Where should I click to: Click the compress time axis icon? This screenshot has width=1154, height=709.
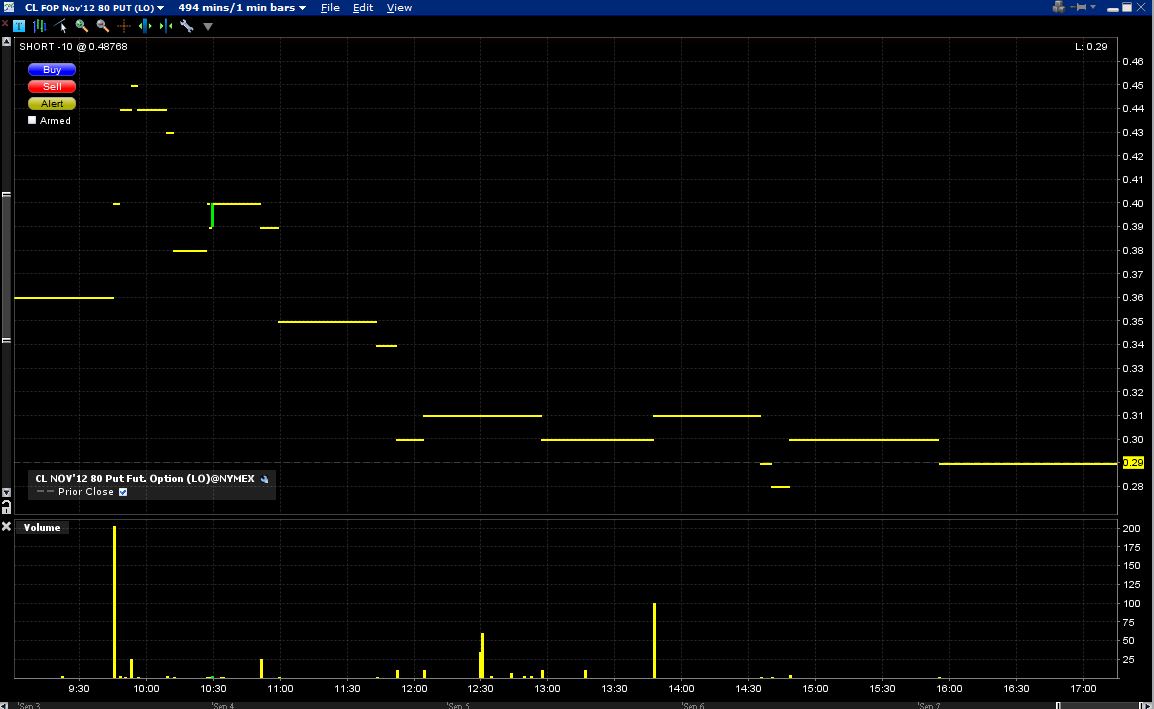click(x=166, y=26)
